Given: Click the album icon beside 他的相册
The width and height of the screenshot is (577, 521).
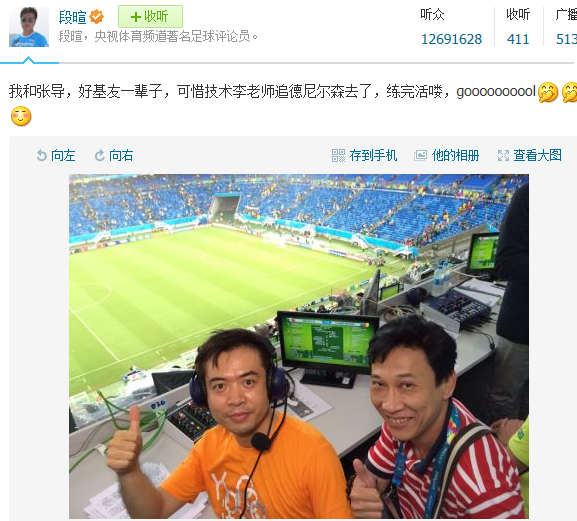Looking at the screenshot, I should [421, 155].
